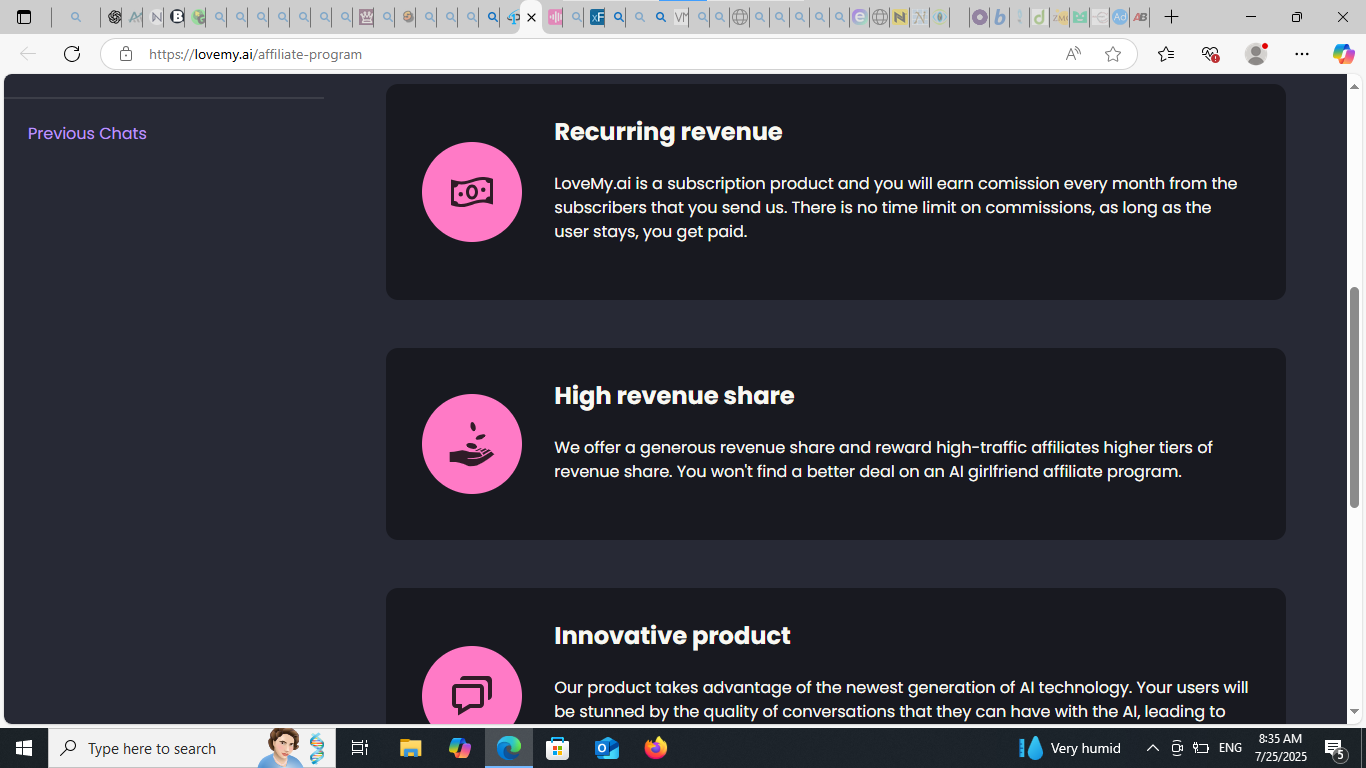View site information lock icon
The height and width of the screenshot is (768, 1366).
coord(125,54)
